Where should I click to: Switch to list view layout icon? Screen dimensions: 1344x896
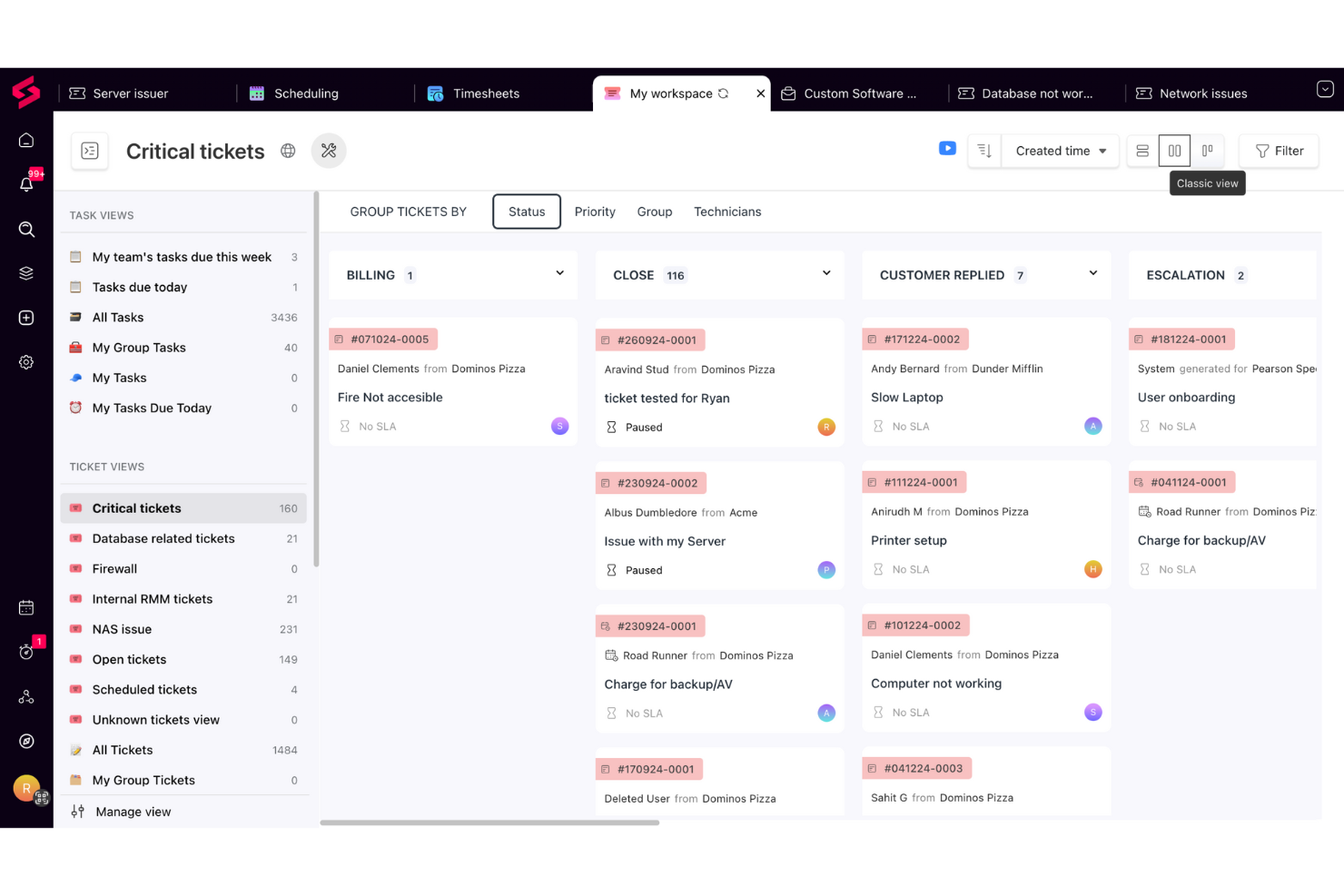pyautogui.click(x=1141, y=151)
